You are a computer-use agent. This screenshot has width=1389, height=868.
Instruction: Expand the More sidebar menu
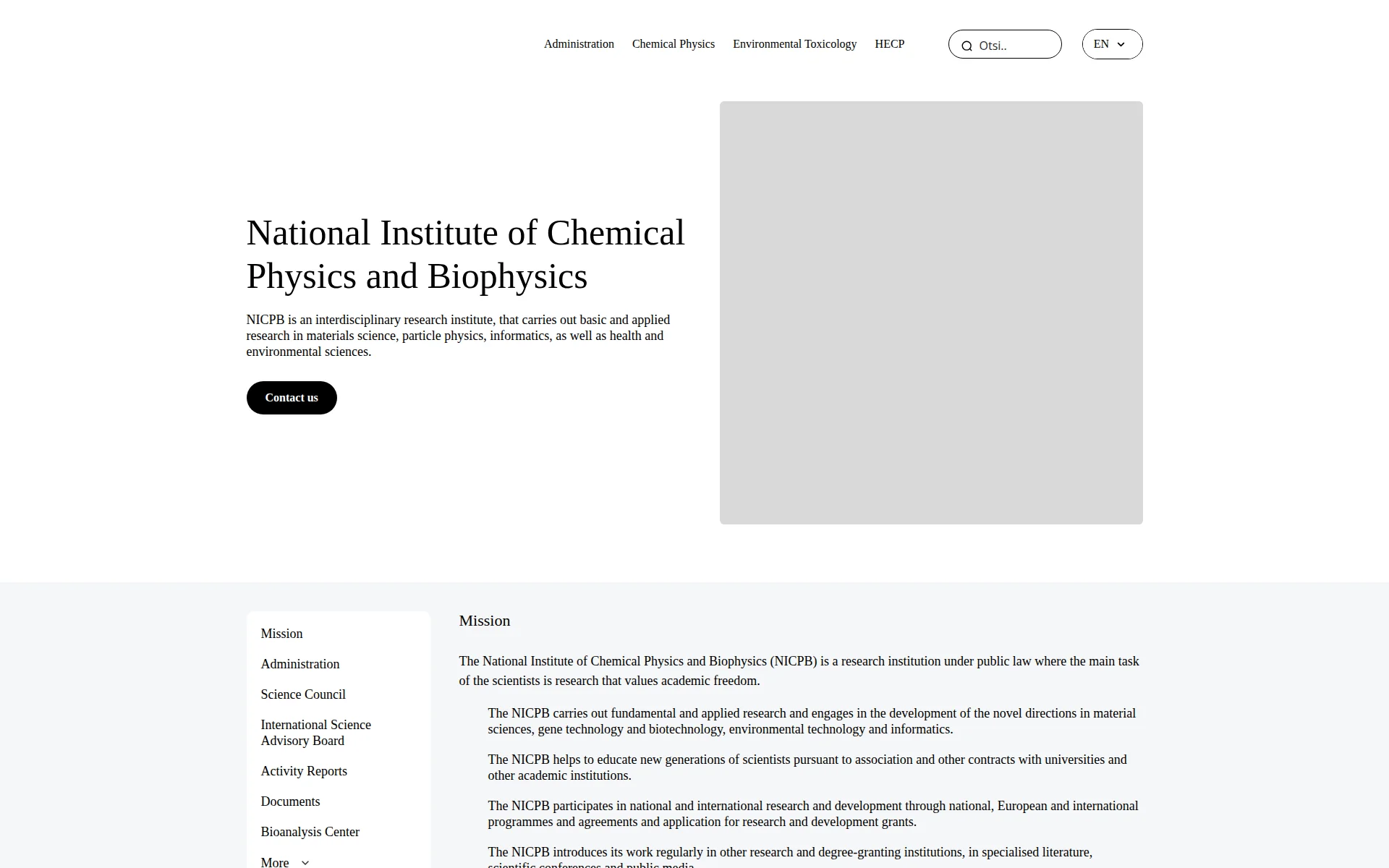tap(285, 861)
